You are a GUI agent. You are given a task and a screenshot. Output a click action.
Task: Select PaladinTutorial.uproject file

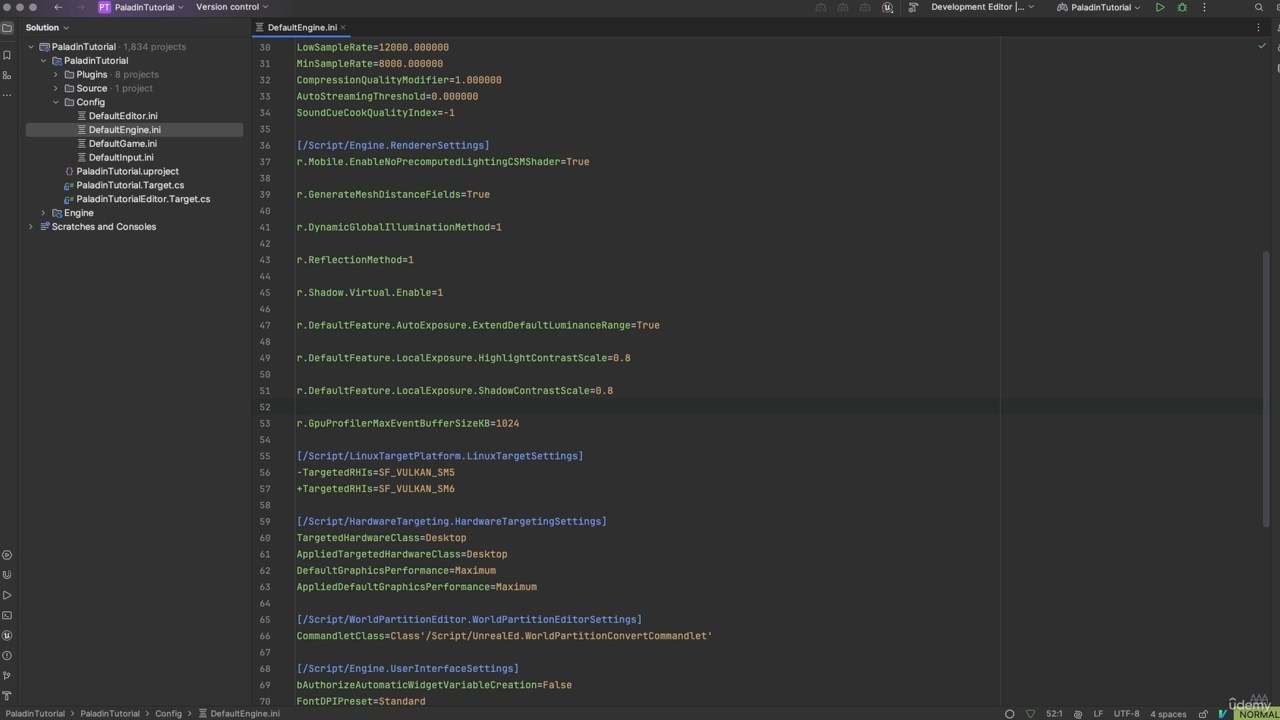pos(127,171)
